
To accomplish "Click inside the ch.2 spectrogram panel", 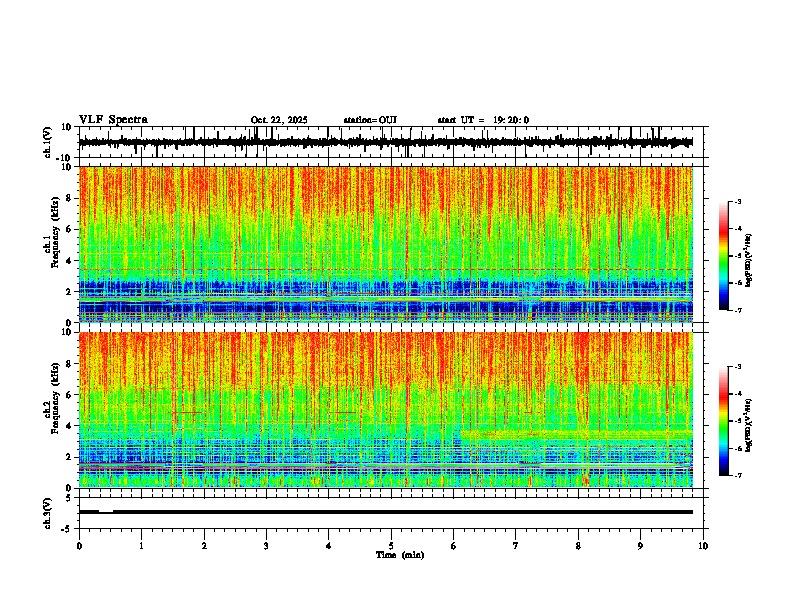I will click(386, 410).
